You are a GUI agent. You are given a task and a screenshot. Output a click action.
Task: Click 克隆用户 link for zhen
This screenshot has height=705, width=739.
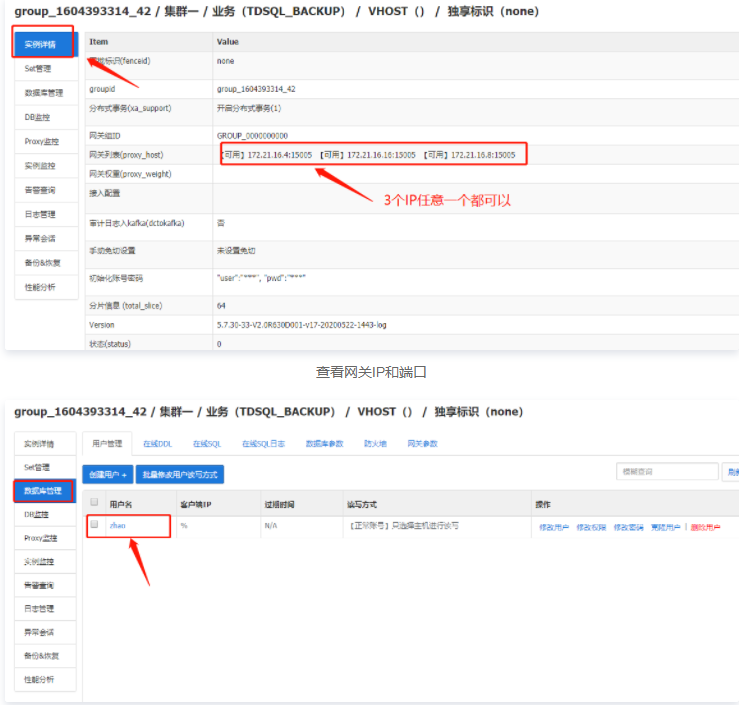pyautogui.click(x=665, y=526)
